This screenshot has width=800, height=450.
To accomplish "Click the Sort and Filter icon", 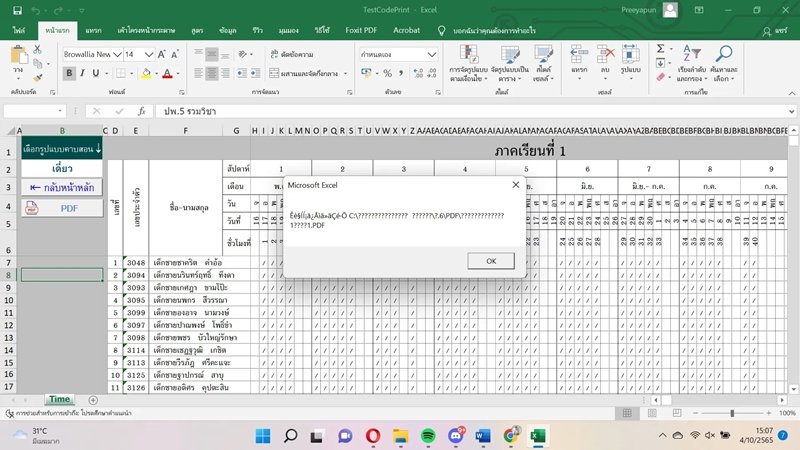I will [691, 54].
